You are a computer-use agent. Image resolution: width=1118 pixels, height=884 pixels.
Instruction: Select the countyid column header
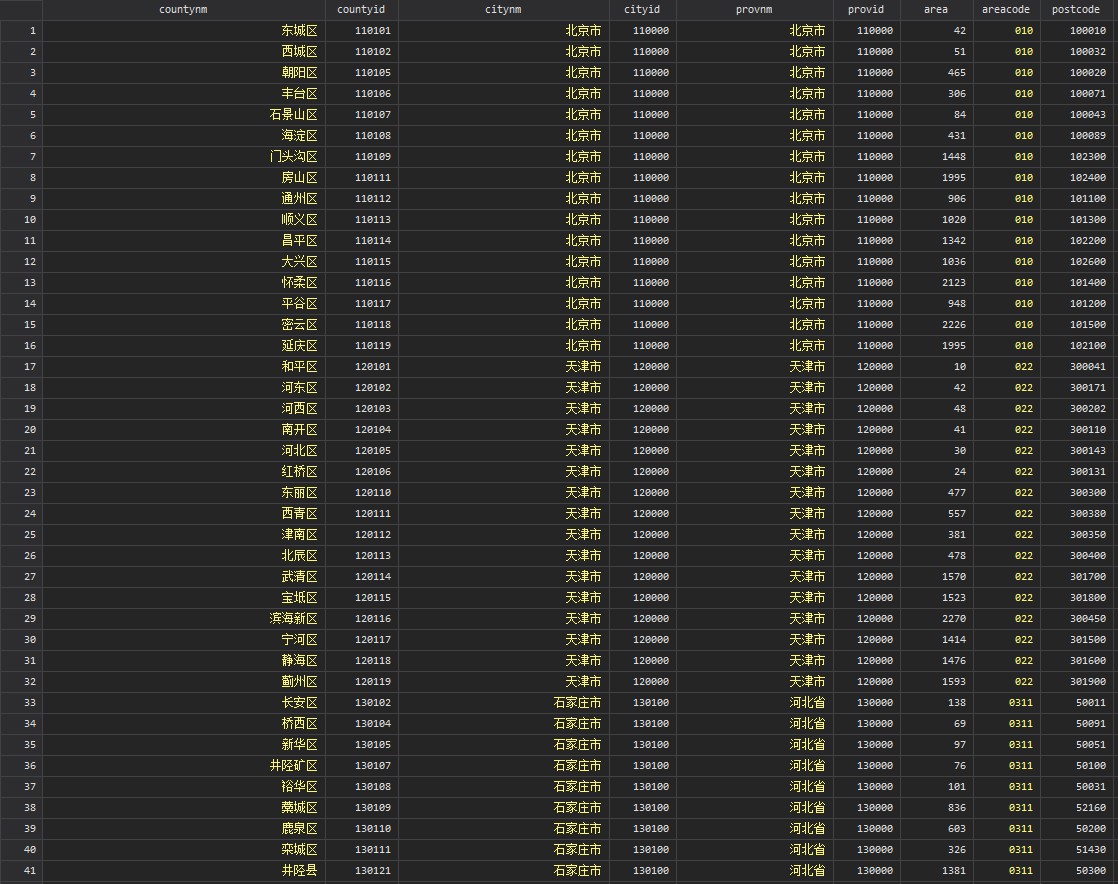[361, 10]
